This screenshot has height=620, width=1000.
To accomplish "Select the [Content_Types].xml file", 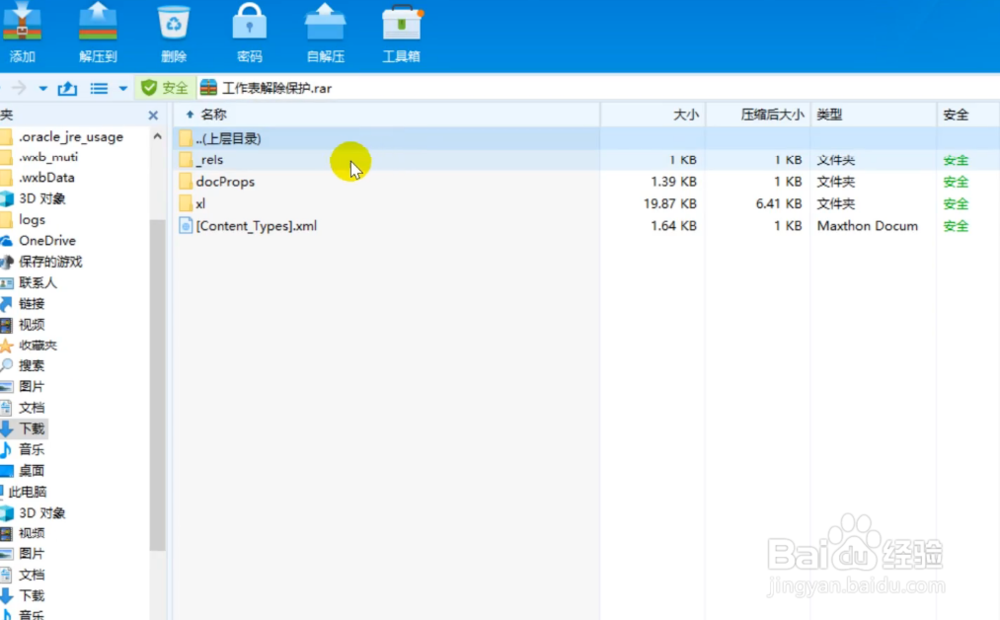I will 586,226.
